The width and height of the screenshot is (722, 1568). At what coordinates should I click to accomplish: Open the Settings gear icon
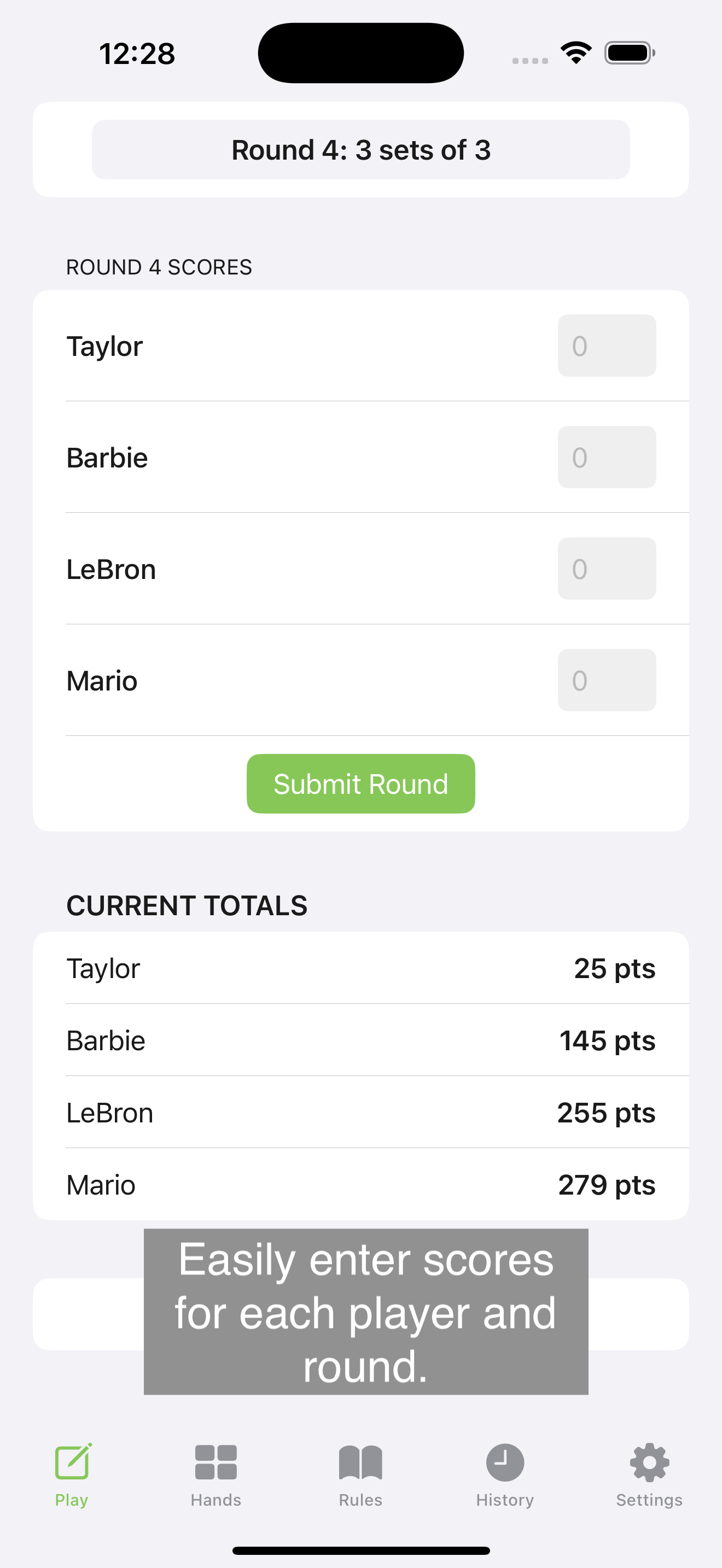point(649,1462)
